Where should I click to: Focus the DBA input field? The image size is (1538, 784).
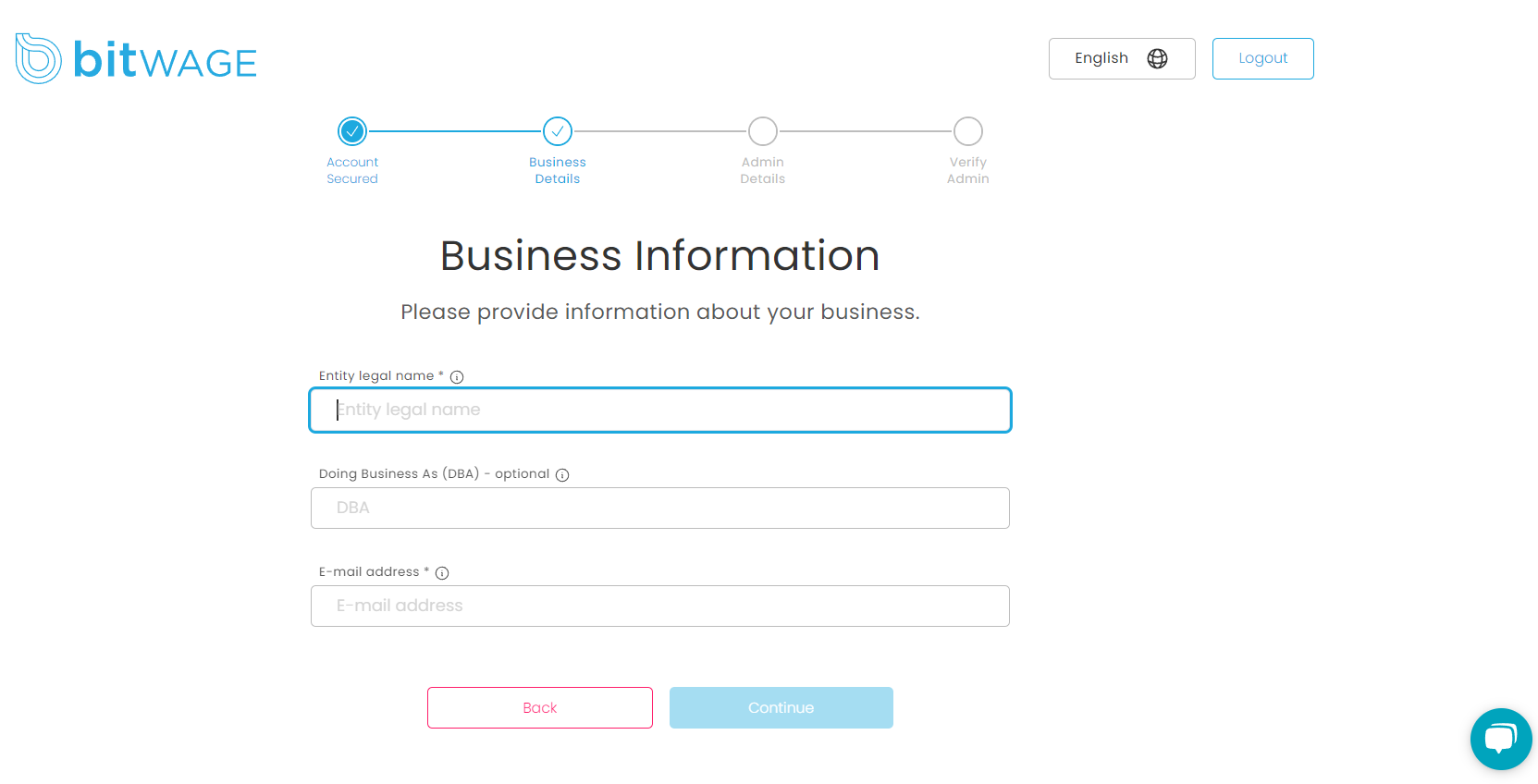click(x=660, y=508)
